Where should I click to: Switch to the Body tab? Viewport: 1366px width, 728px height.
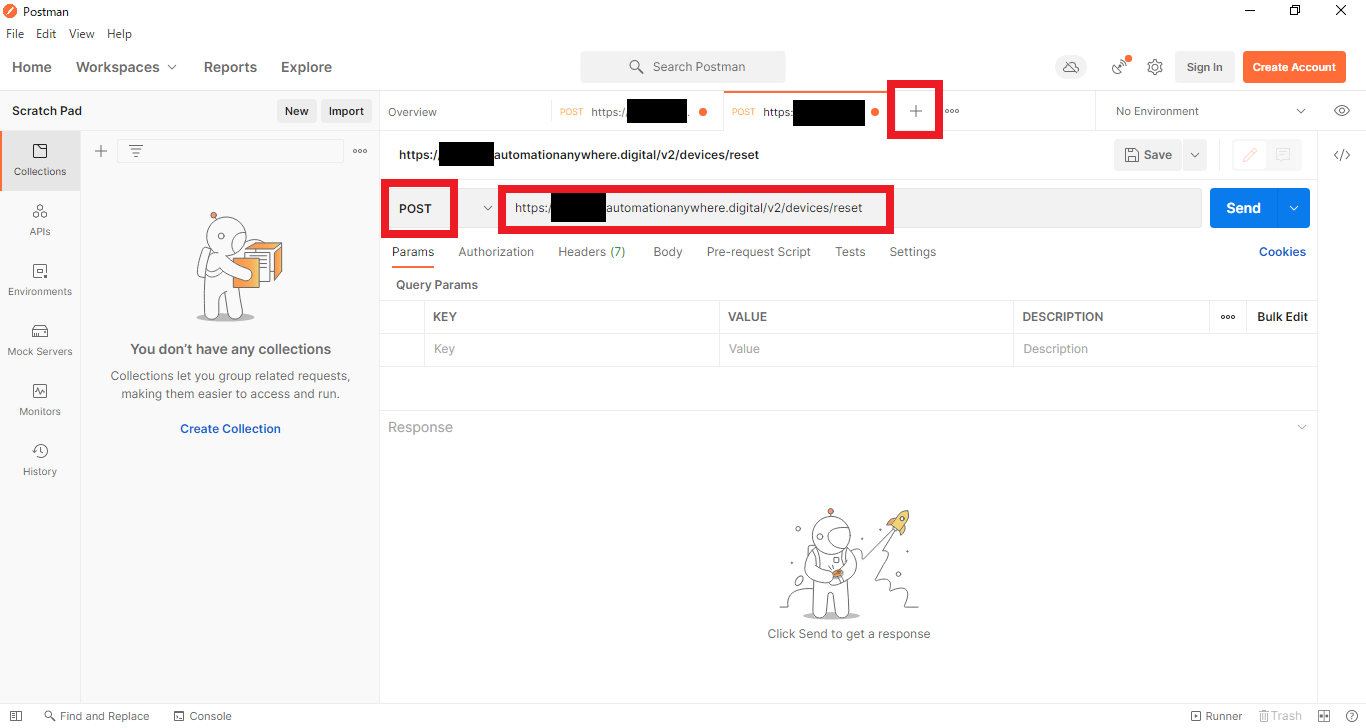668,252
